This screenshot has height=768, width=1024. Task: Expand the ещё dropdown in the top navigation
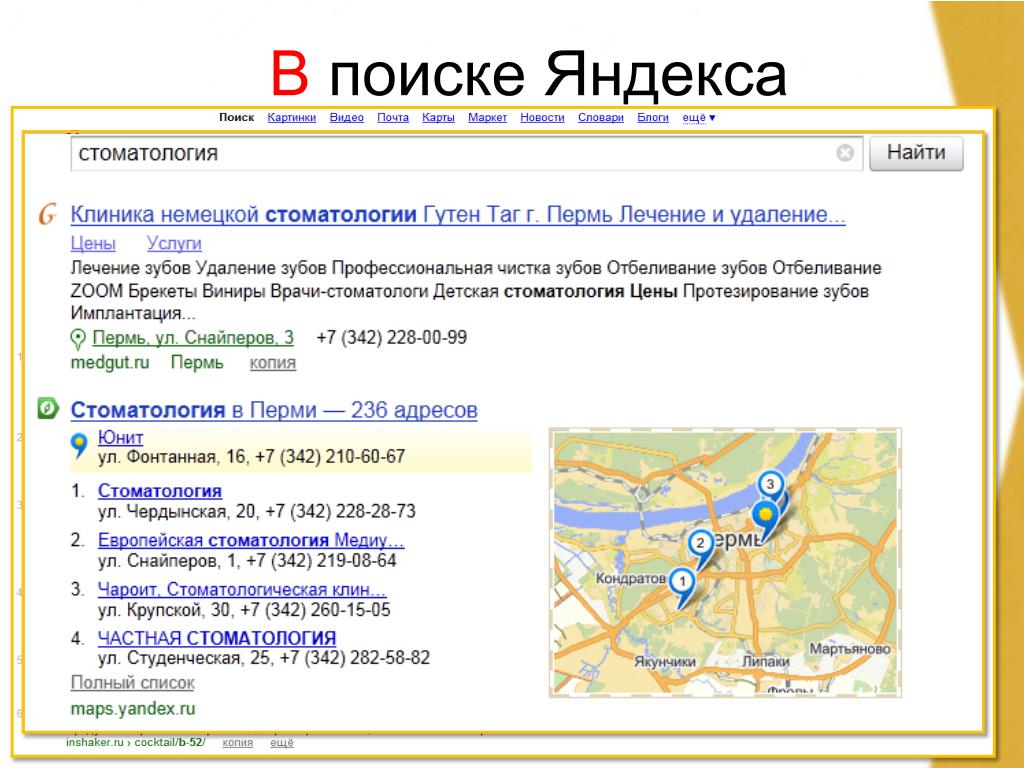click(x=699, y=118)
